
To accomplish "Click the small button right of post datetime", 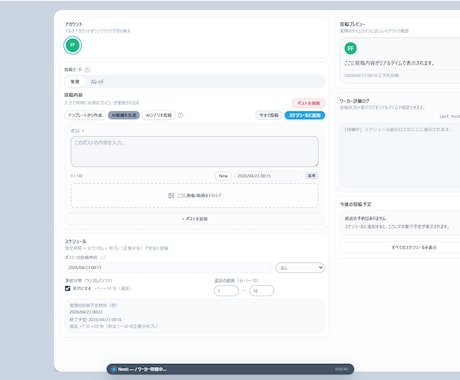I will tap(311, 176).
